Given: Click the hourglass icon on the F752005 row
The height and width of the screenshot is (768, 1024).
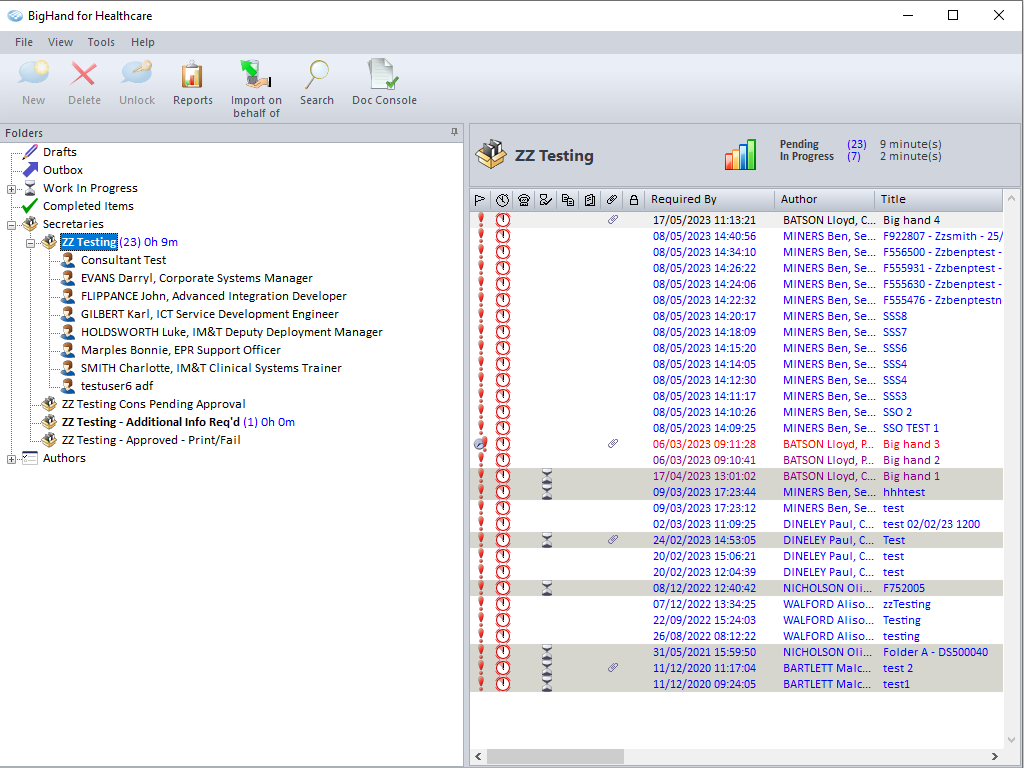Looking at the screenshot, I should click(x=547, y=588).
